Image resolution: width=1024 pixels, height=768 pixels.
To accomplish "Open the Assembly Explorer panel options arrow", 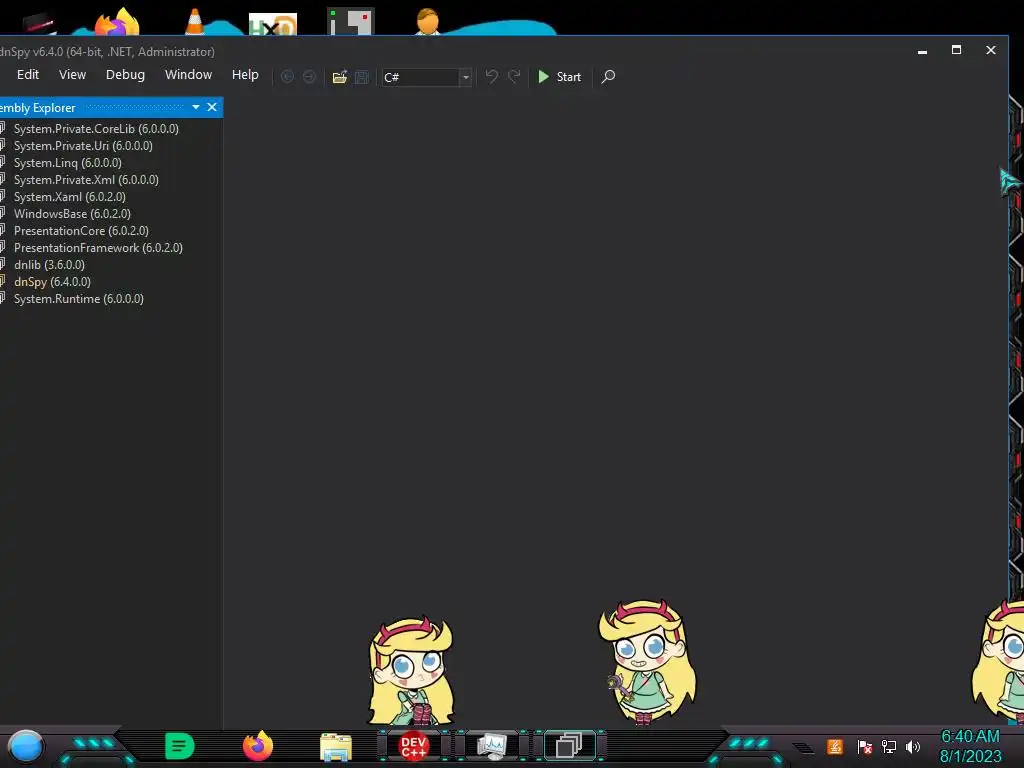I will pos(196,107).
